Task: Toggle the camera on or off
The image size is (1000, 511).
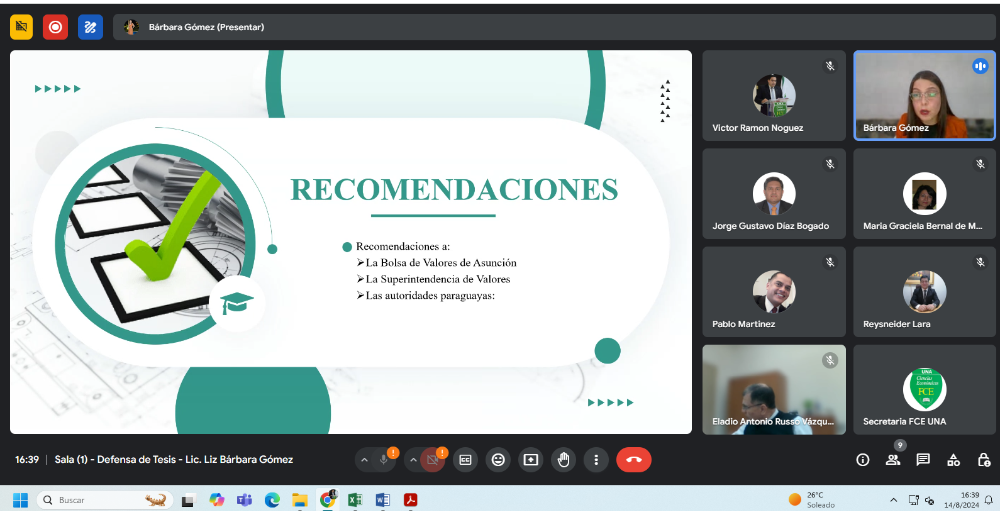Action: (x=432, y=459)
